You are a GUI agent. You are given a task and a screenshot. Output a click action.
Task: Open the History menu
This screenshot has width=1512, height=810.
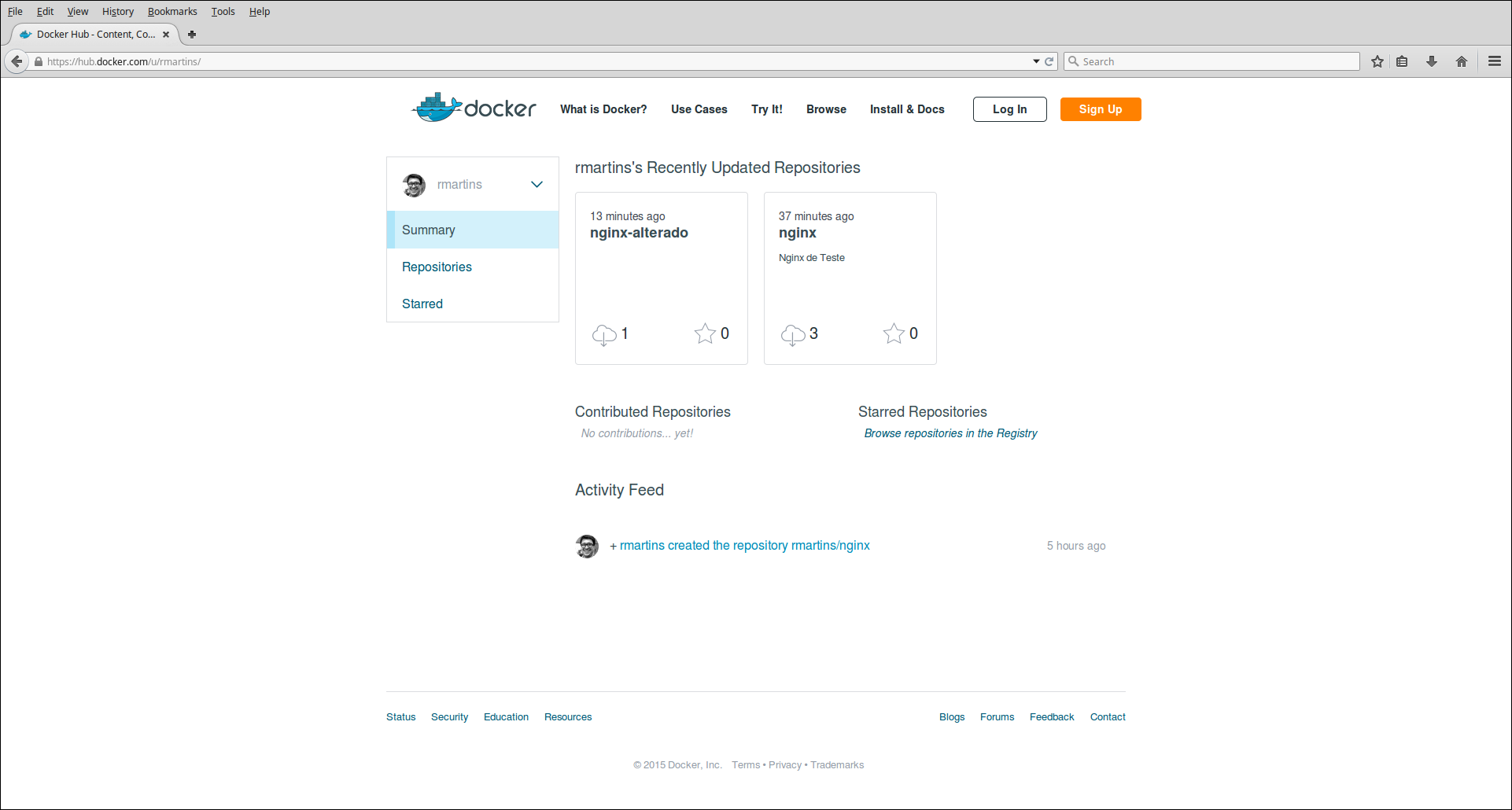(117, 11)
